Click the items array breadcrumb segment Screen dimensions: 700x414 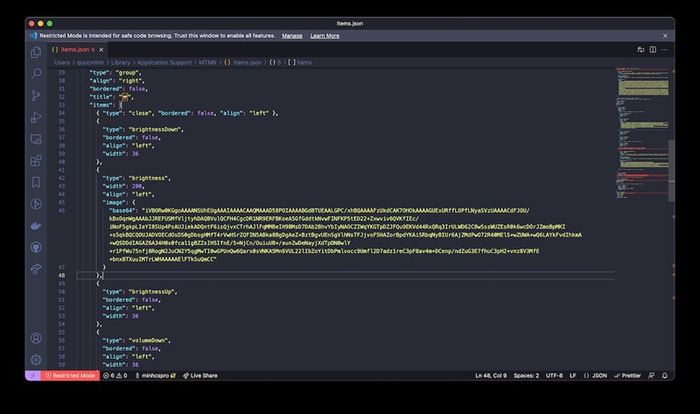(300, 63)
